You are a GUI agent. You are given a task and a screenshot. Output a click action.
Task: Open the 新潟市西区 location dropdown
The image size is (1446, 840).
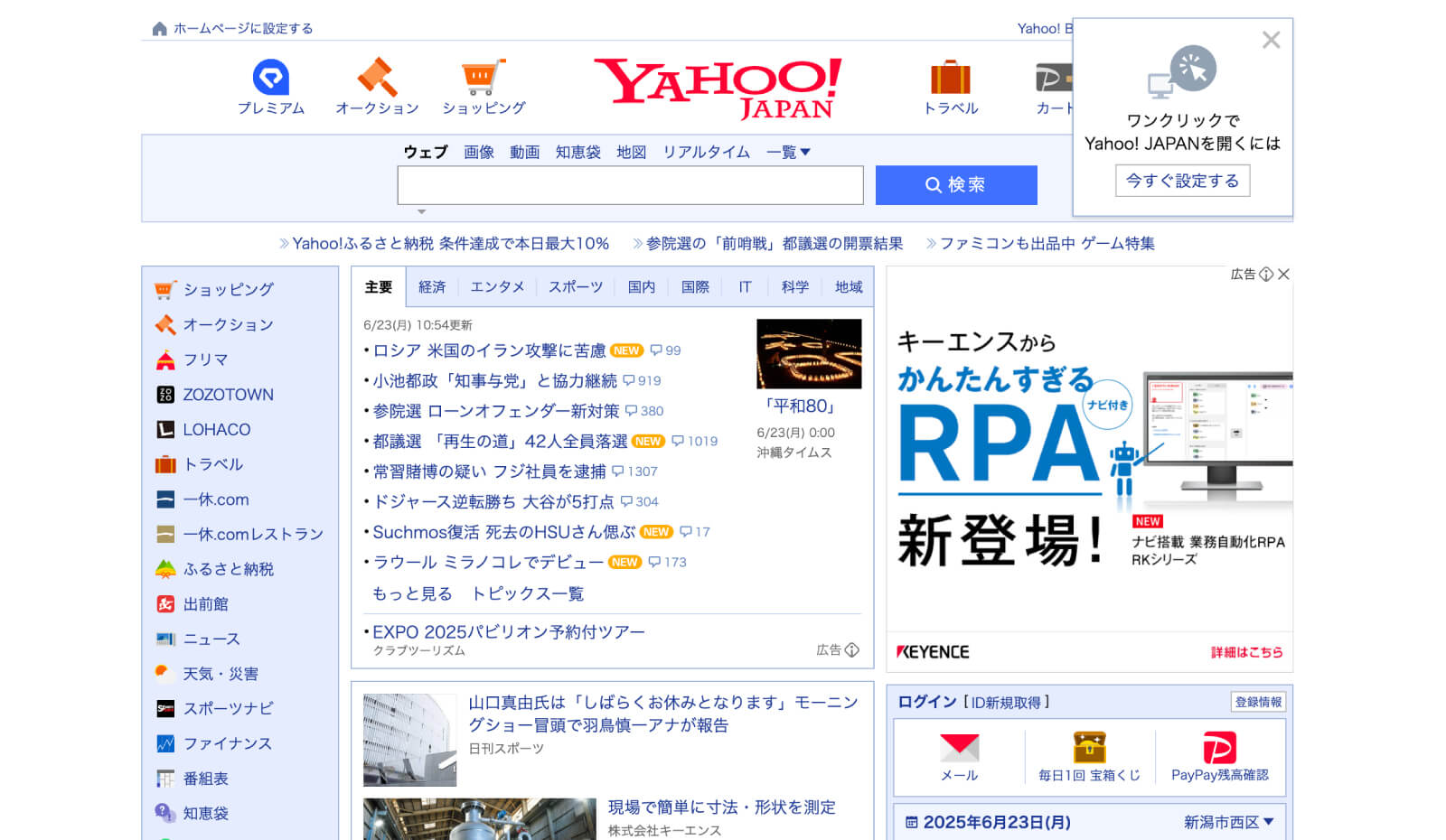pos(1228,823)
